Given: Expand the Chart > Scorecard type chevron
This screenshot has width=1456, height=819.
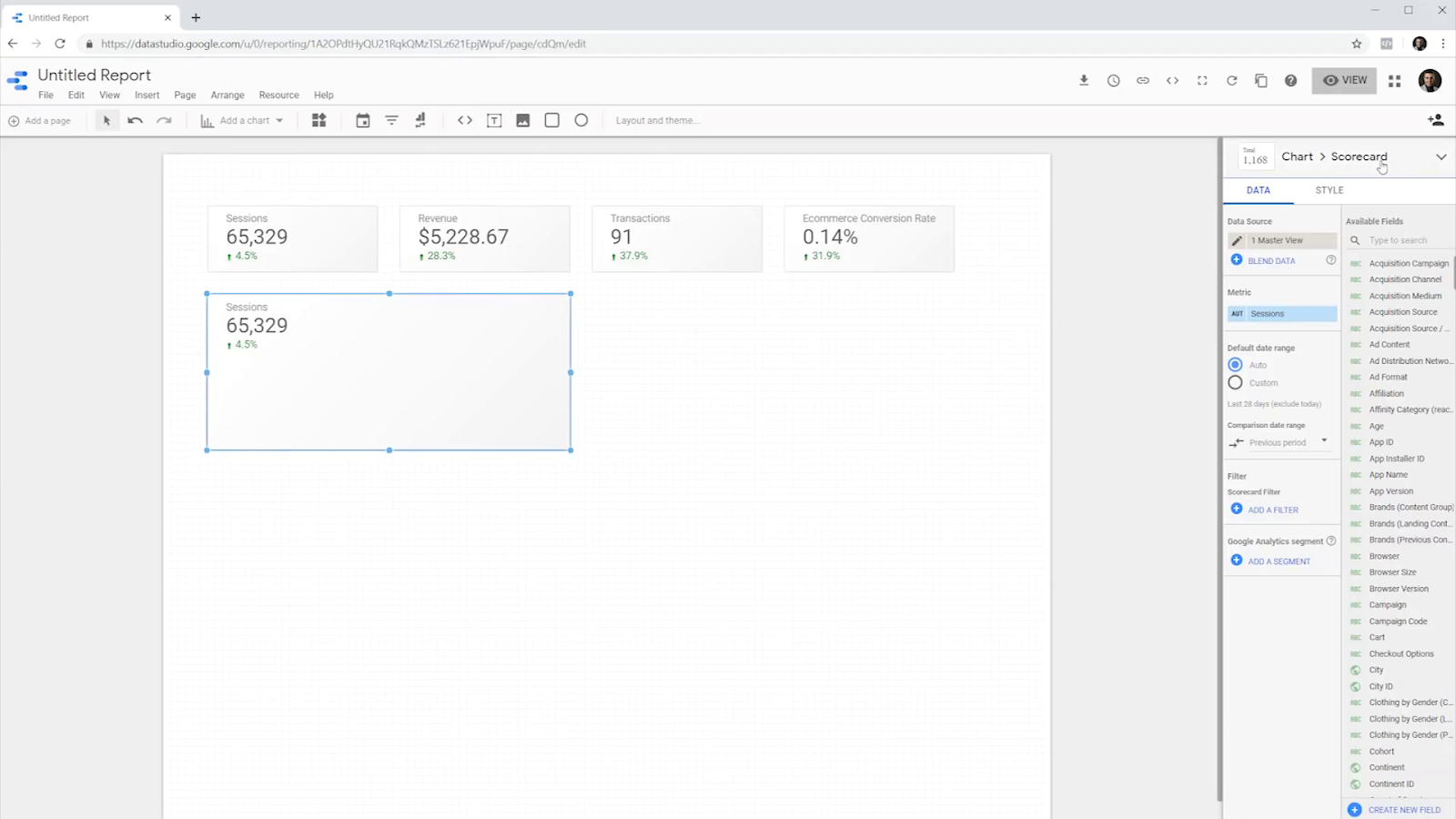Looking at the screenshot, I should tap(1441, 157).
